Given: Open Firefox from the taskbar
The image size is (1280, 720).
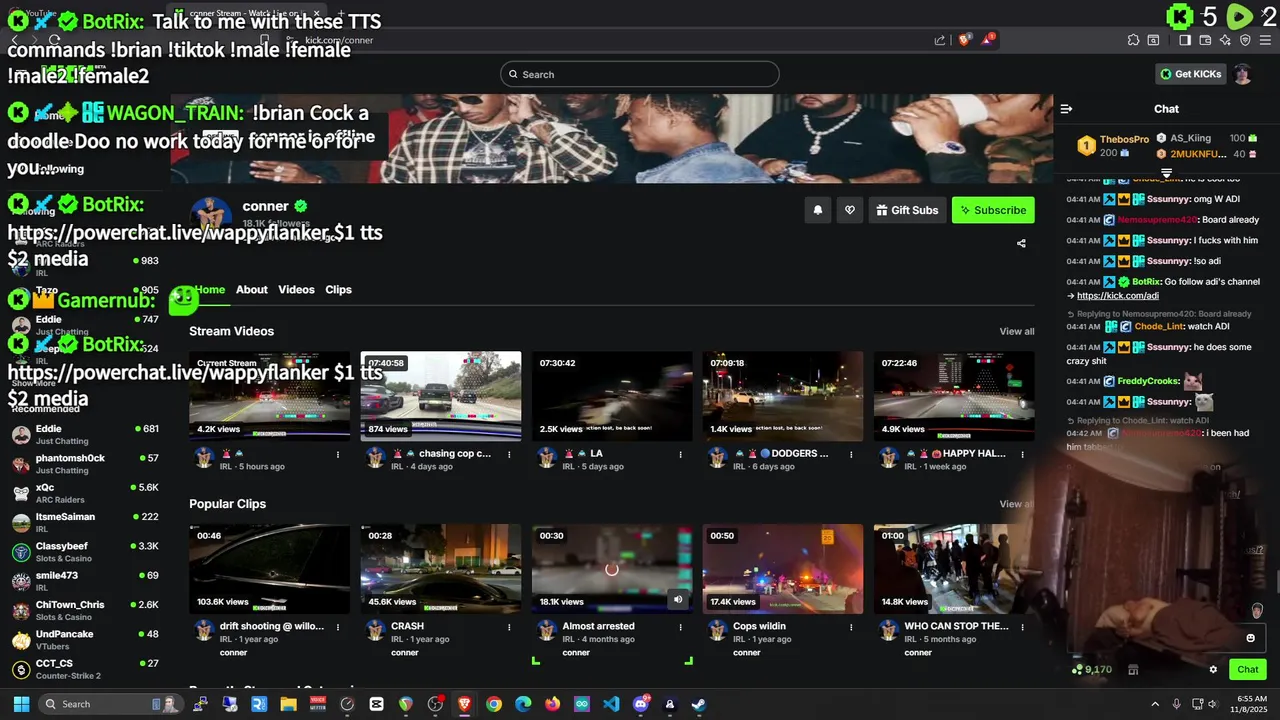Looking at the screenshot, I should point(552,704).
